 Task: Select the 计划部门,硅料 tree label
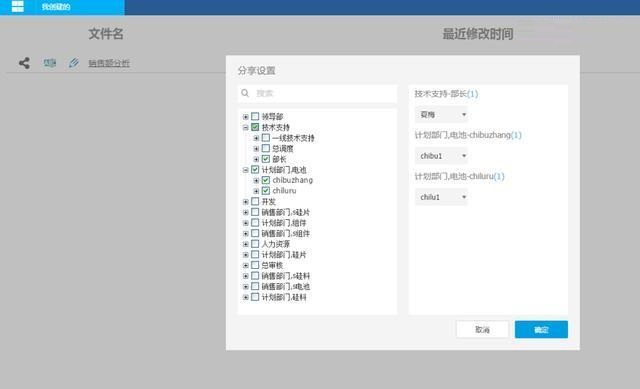click(284, 297)
